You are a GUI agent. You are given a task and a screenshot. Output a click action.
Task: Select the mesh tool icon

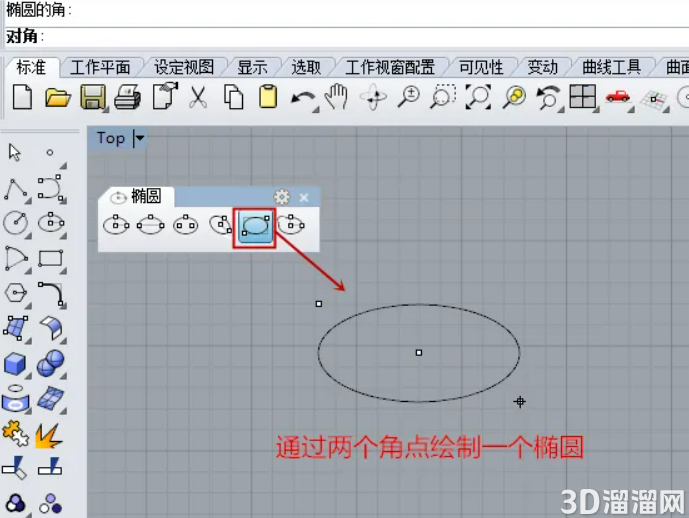[51, 398]
